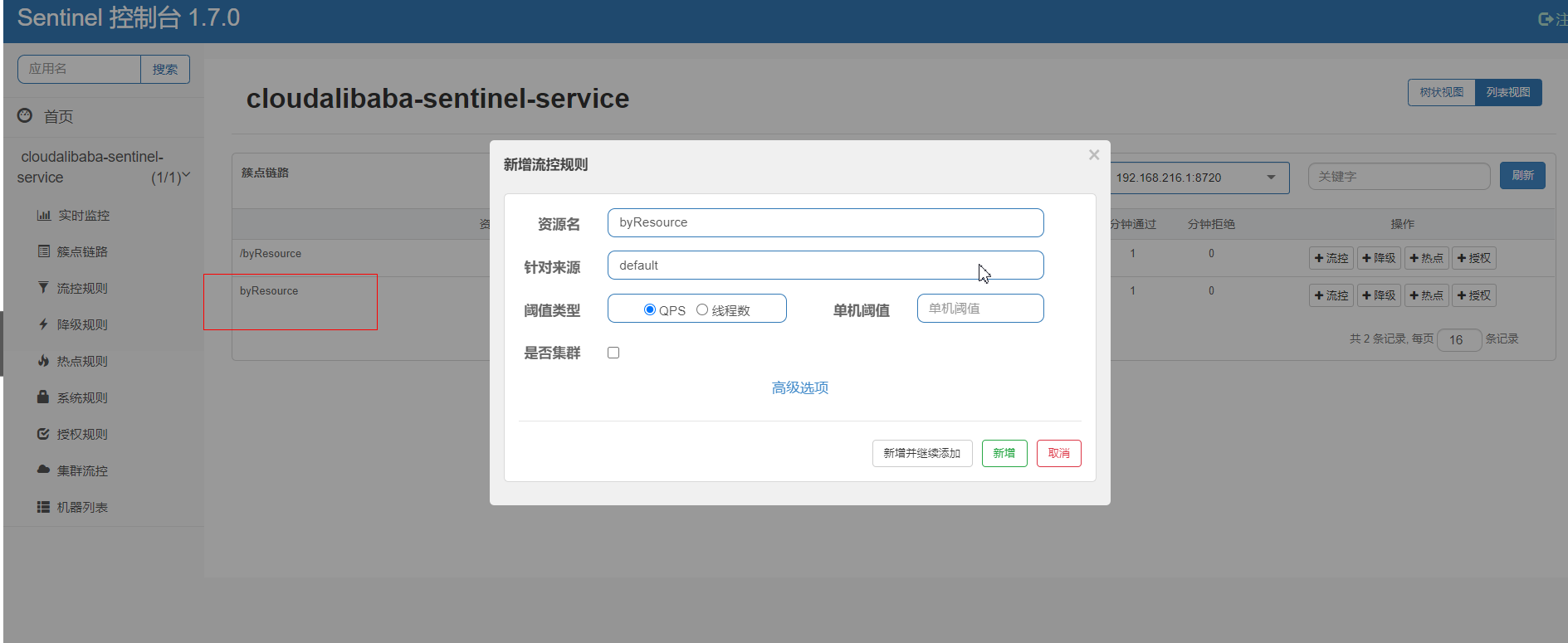Expand the cloudalibaba-sentinel-service app chevron
This screenshot has height=643, width=1568.
point(186,175)
